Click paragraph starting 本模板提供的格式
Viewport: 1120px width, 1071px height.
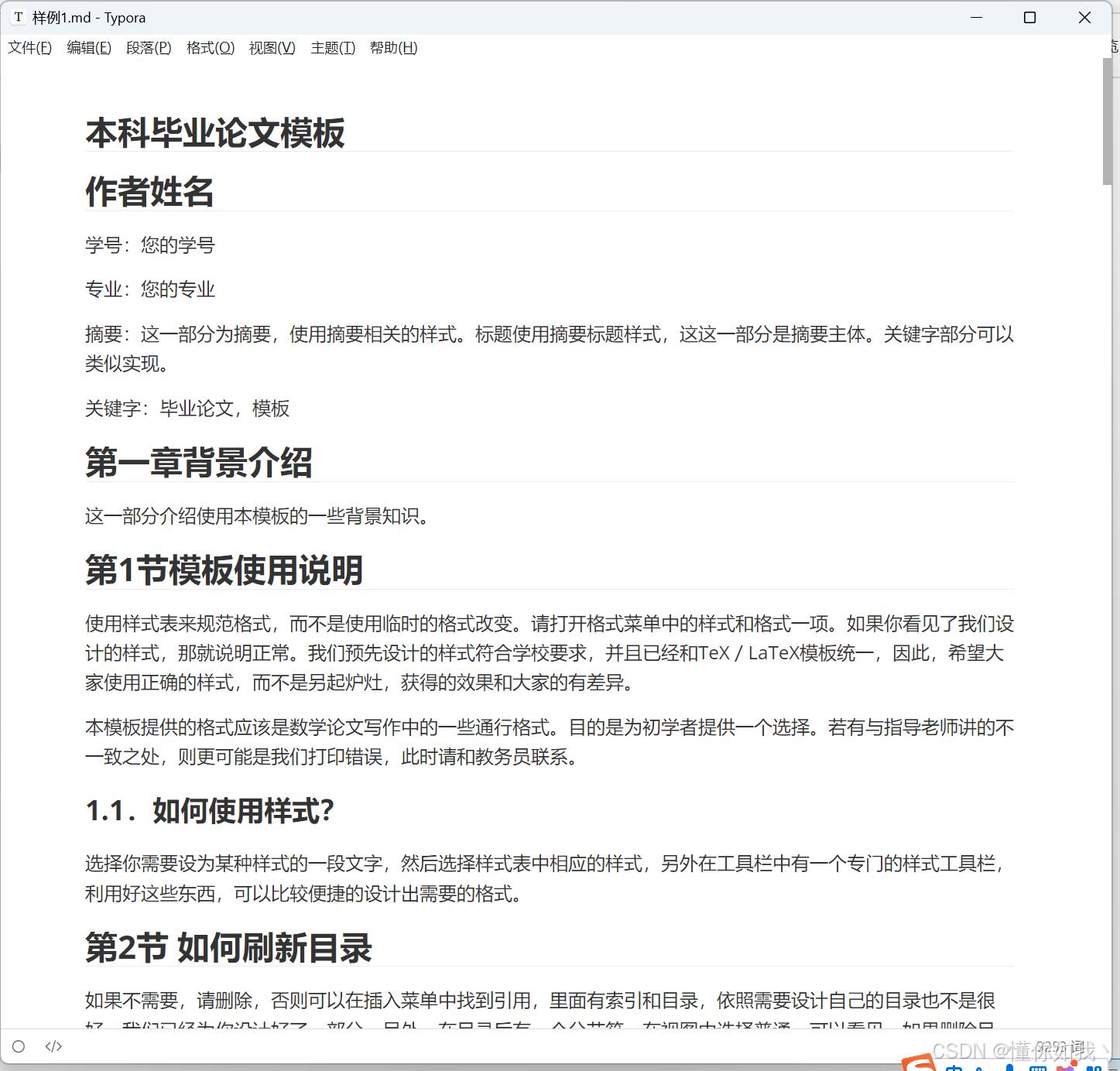(550, 742)
